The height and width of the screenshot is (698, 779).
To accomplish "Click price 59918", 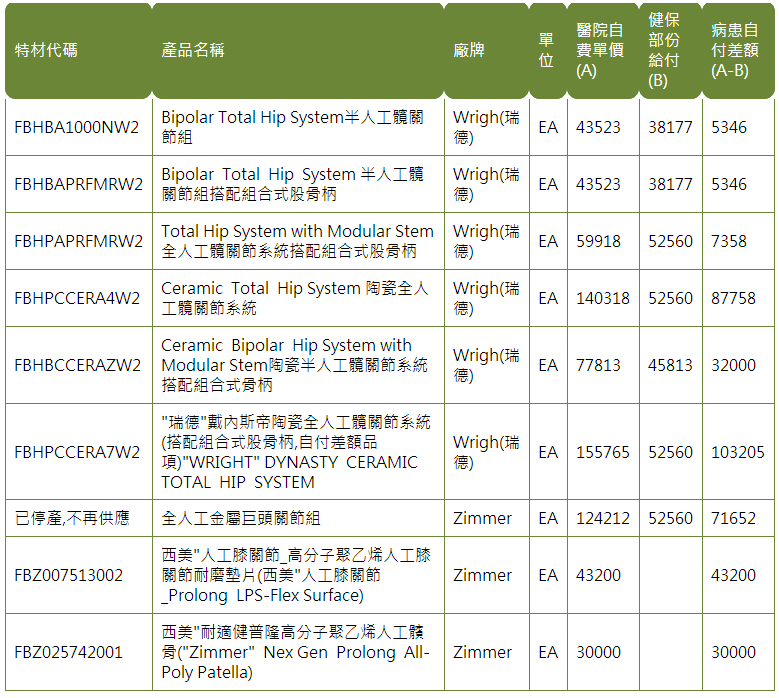I will 598,241.
